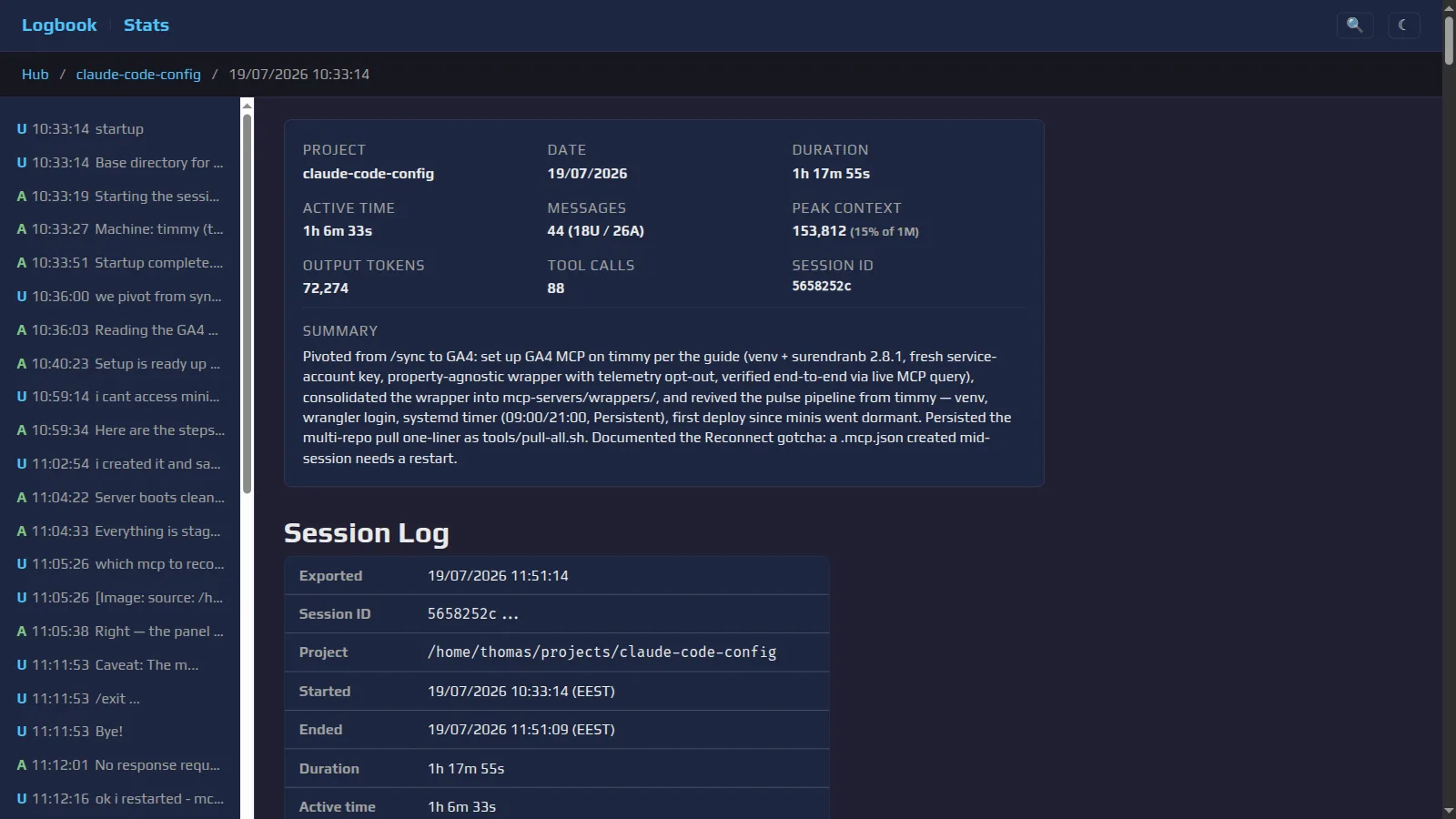Open the search magnifier icon
Image resolution: width=1456 pixels, height=819 pixels.
[1354, 25]
